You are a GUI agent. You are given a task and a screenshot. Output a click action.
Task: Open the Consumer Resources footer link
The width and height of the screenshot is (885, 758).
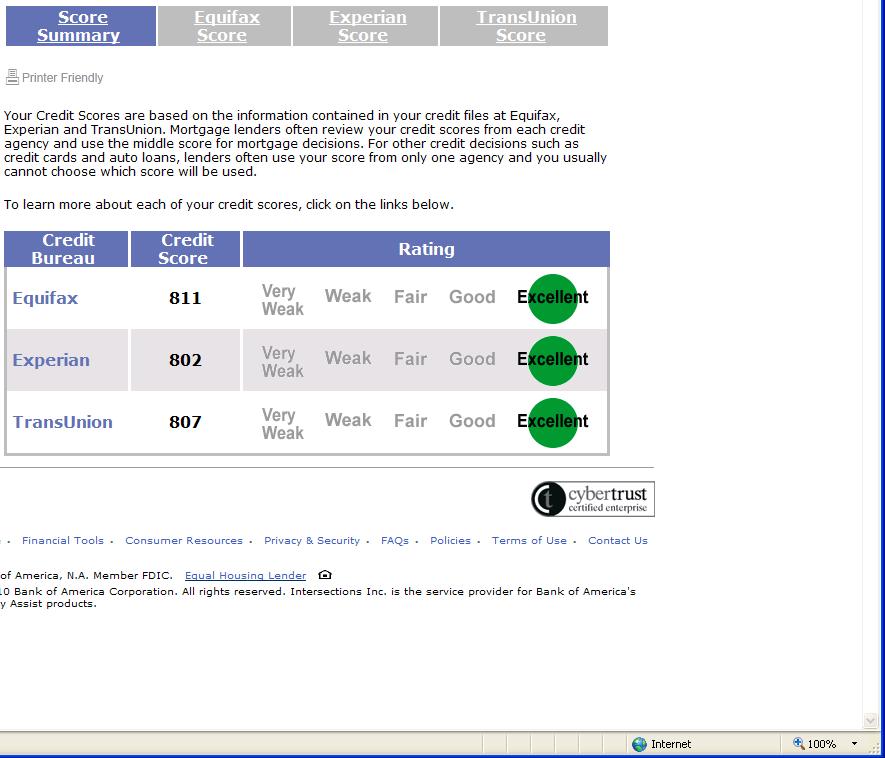184,540
